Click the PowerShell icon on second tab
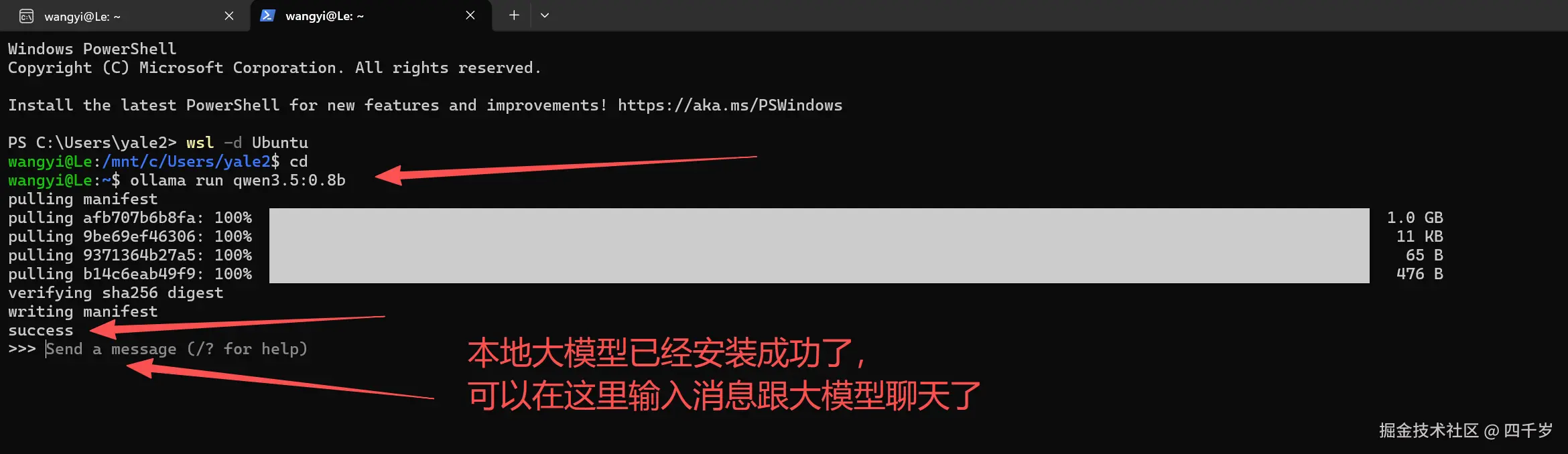The image size is (1568, 454). [x=267, y=15]
